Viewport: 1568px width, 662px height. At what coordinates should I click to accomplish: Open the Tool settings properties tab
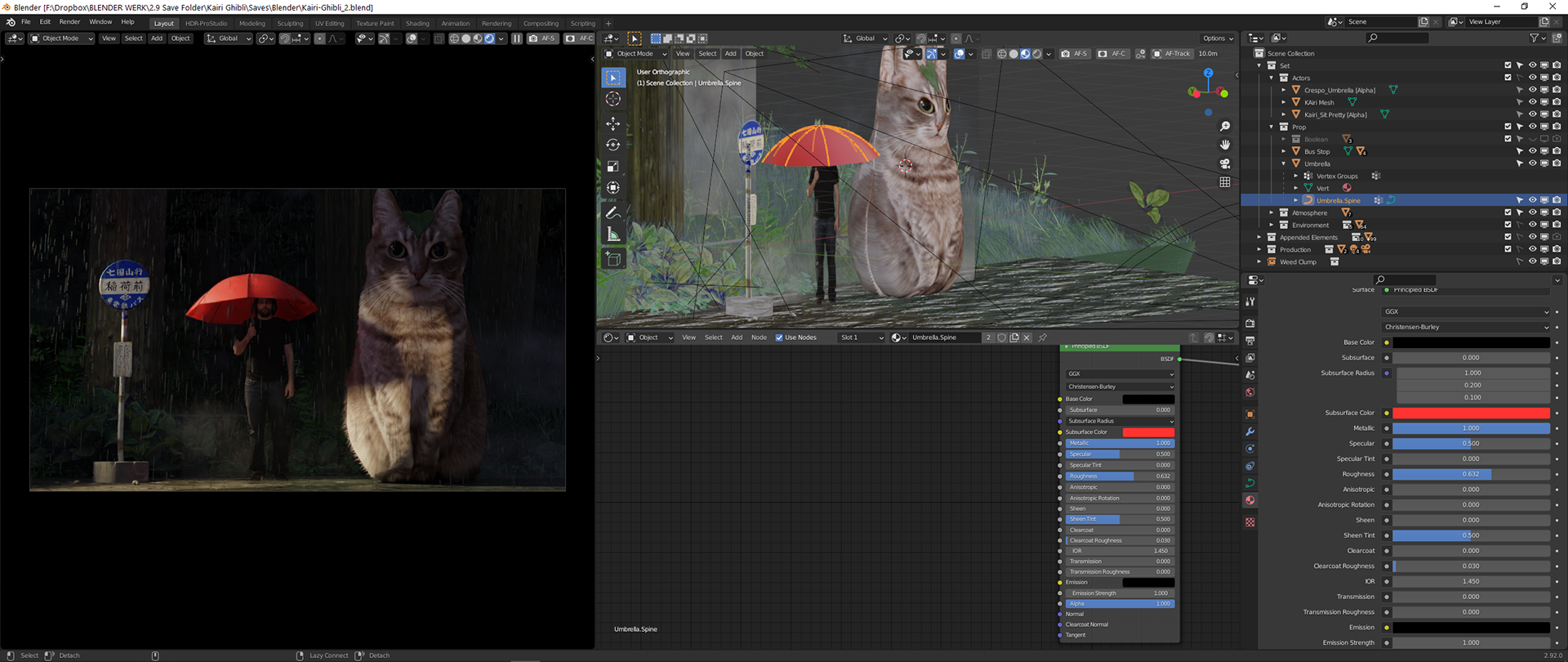pos(1249,302)
